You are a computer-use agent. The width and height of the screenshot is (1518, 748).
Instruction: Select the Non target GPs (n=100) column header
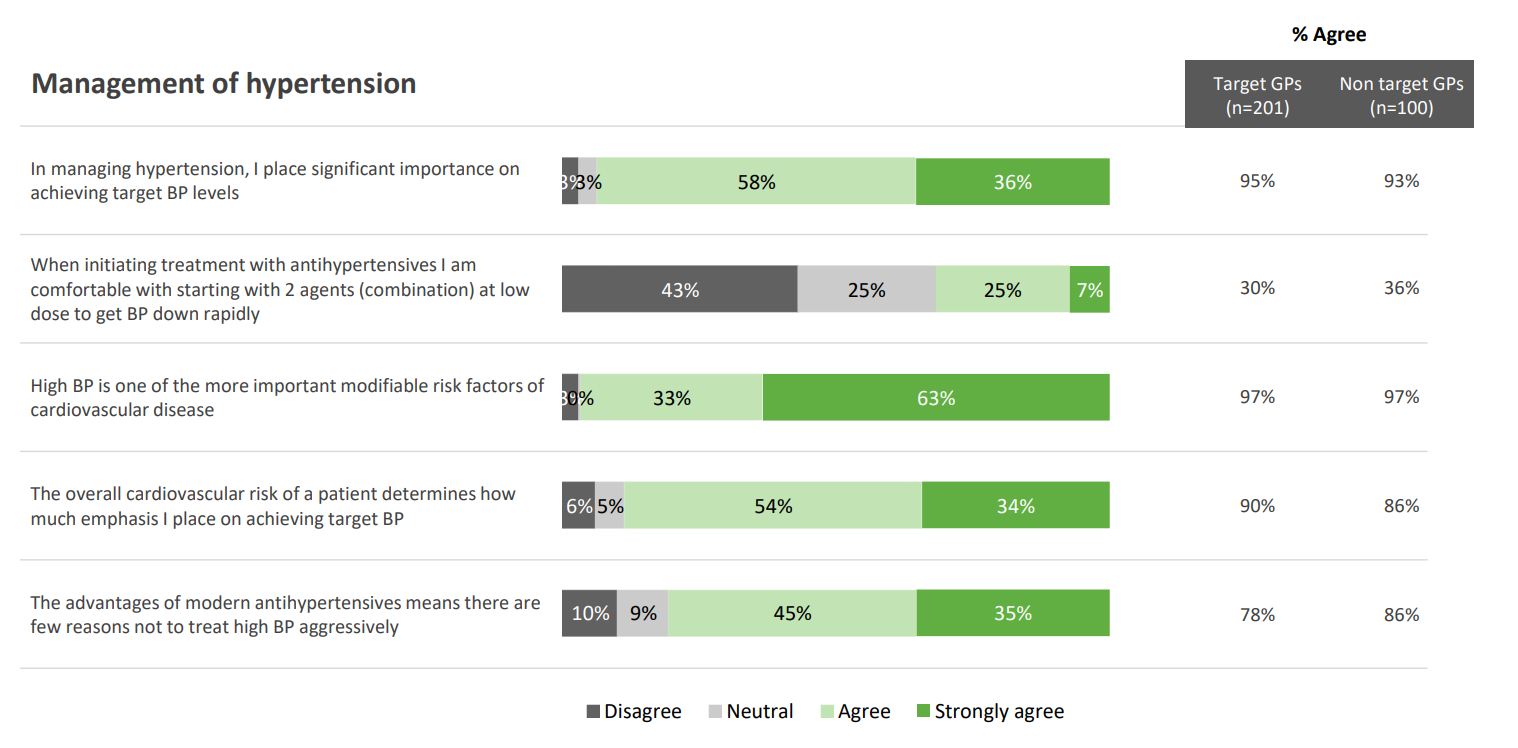(x=1401, y=96)
